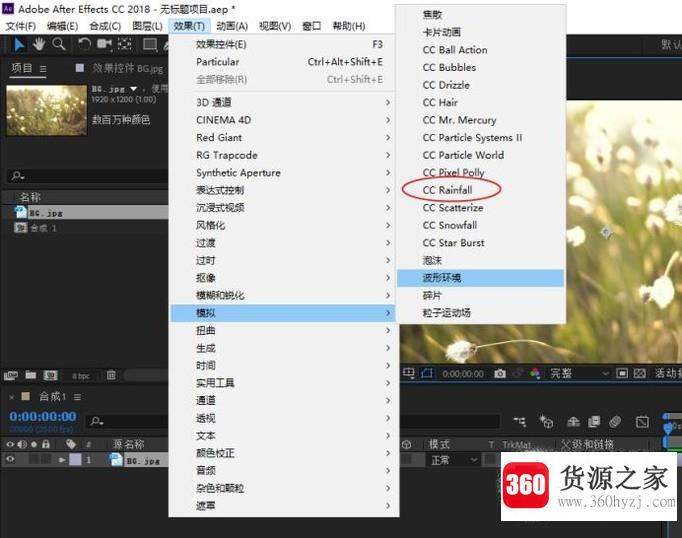This screenshot has width=682, height=538.
Task: Click the timeline layer search field
Action: tap(128, 421)
